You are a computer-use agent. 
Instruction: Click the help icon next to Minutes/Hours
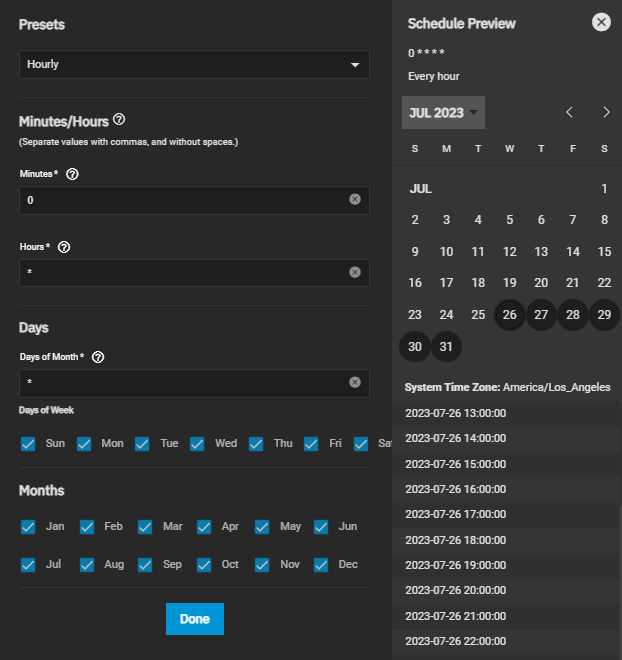point(119,119)
